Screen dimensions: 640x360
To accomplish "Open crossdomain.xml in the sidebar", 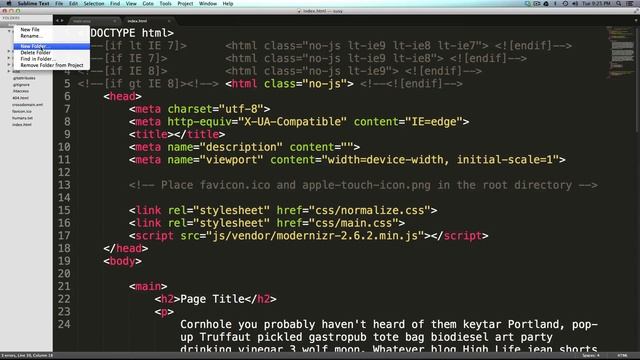I will tap(27, 105).
